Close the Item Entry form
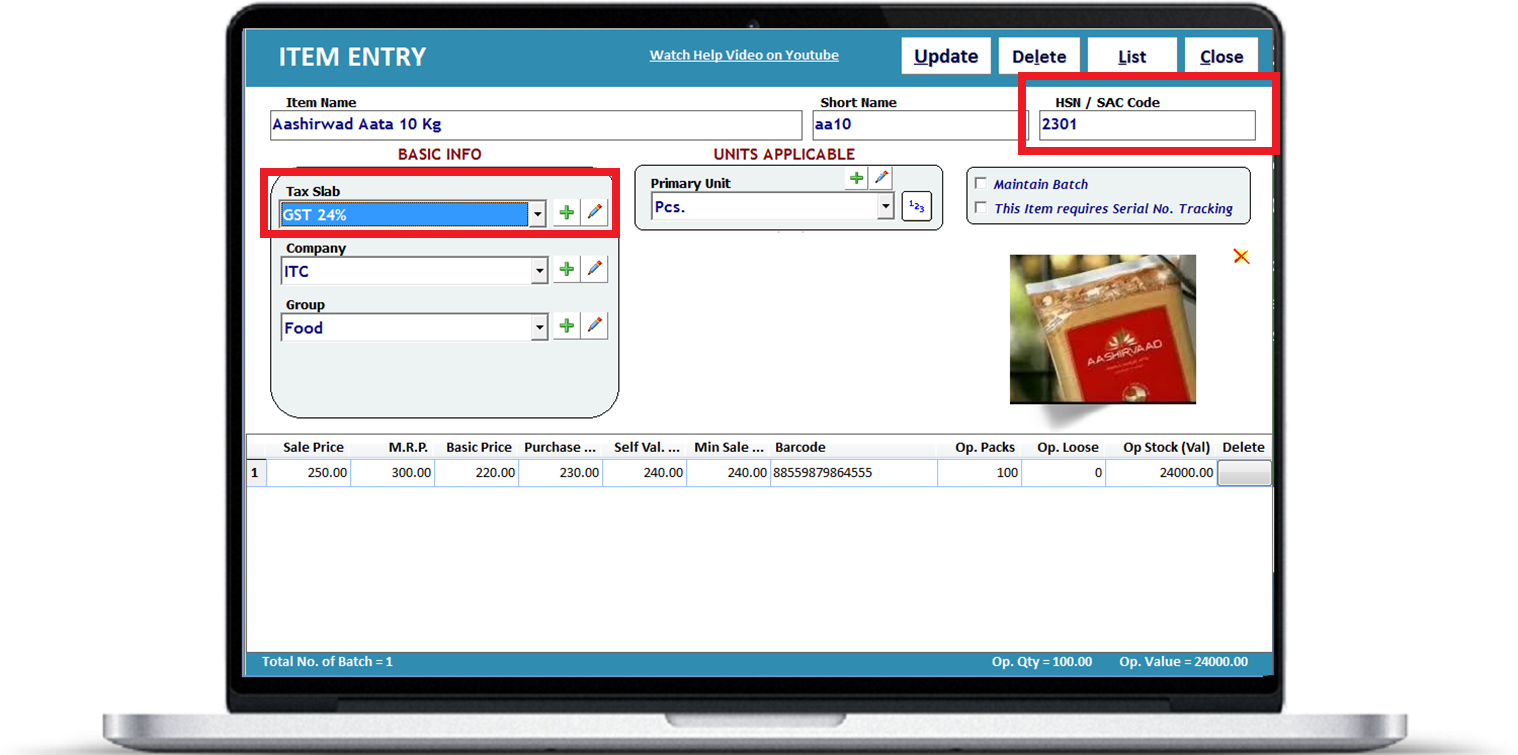This screenshot has width=1518, height=755. (1221, 56)
